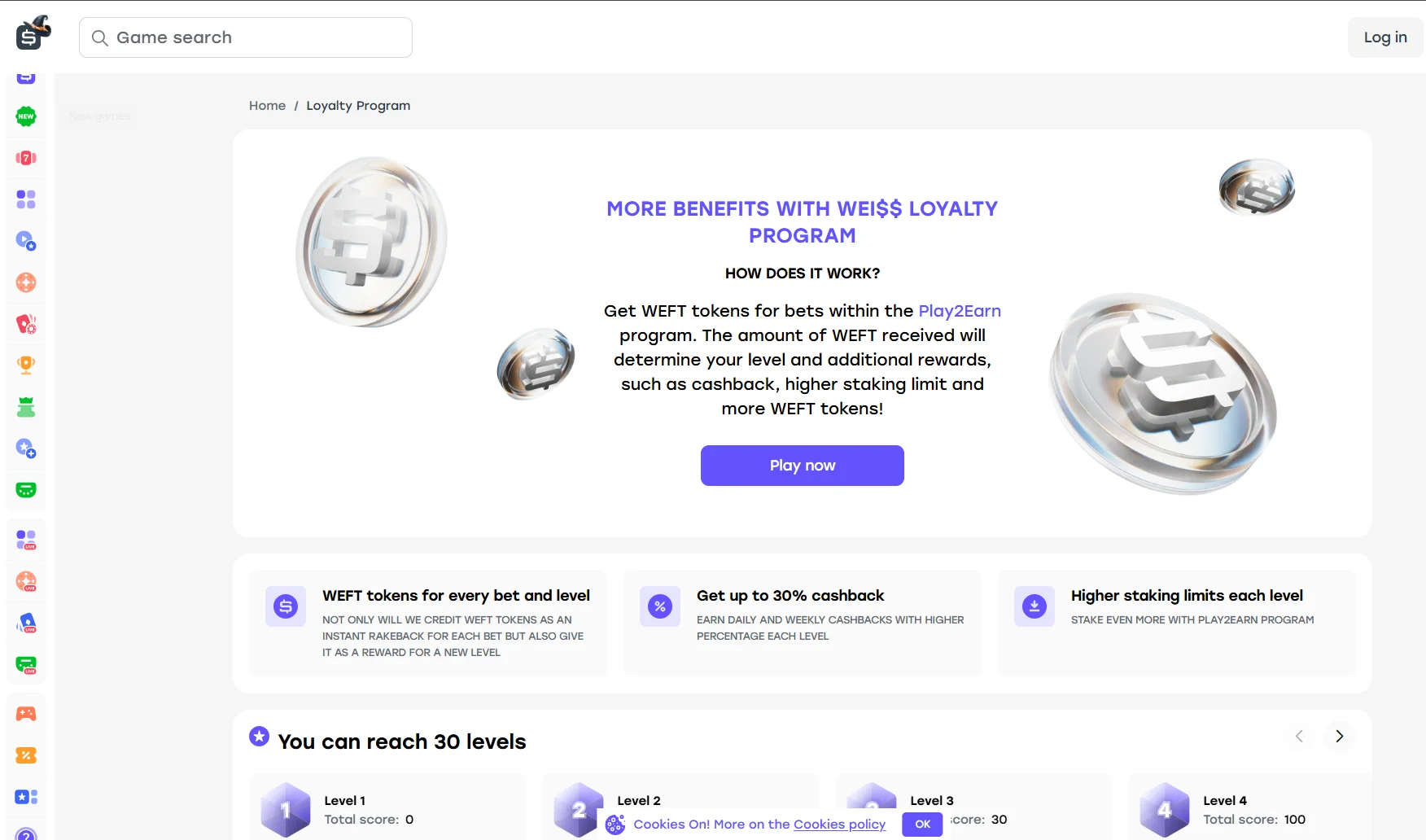Select the red slots 7 sidebar icon
The height and width of the screenshot is (840, 1426).
coord(26,158)
